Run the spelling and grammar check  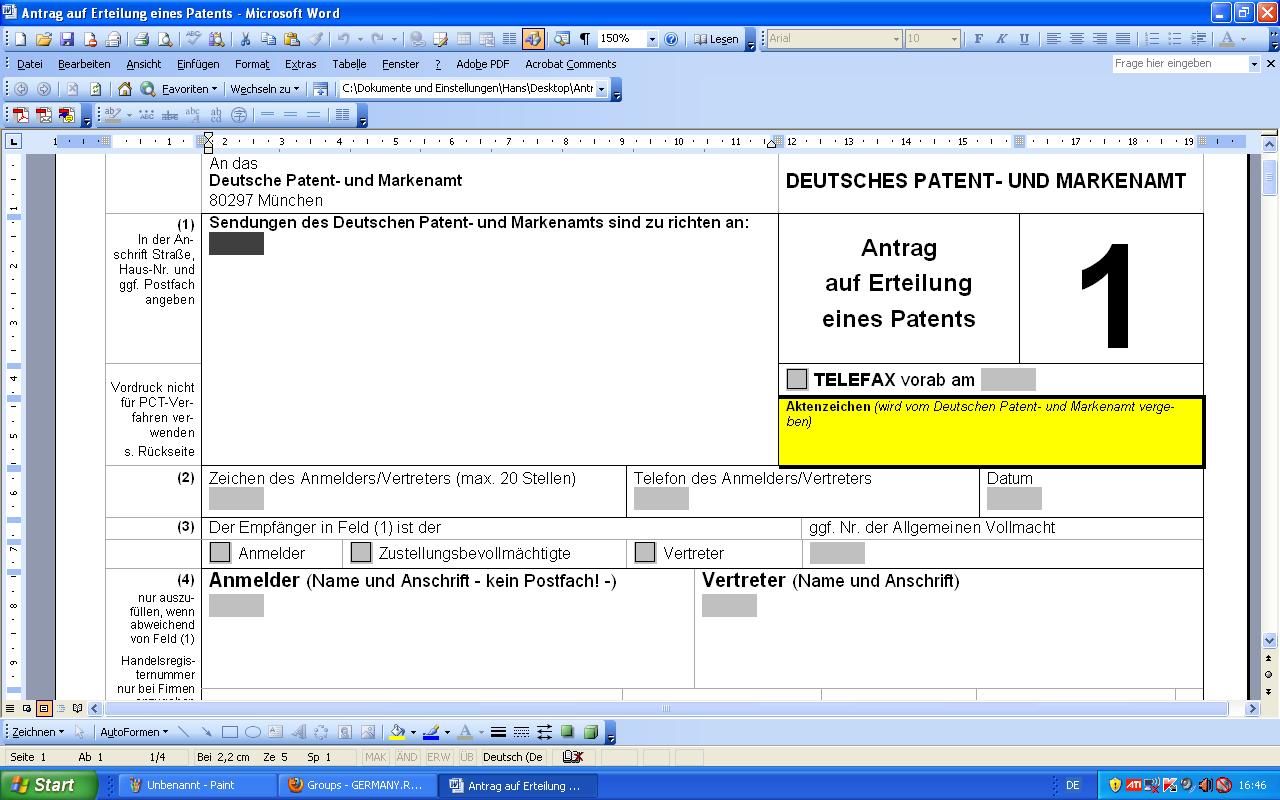(193, 39)
